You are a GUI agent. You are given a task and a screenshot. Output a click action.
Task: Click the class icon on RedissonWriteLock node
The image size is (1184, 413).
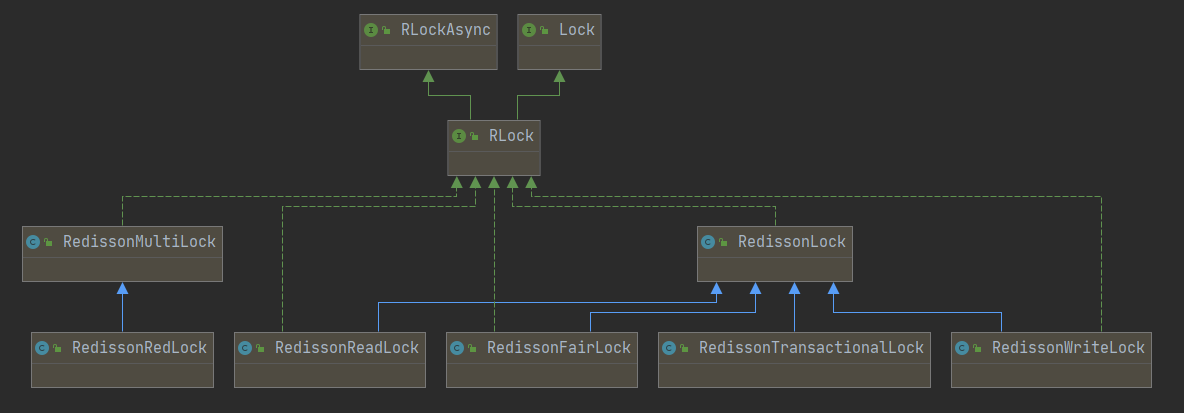coord(962,347)
